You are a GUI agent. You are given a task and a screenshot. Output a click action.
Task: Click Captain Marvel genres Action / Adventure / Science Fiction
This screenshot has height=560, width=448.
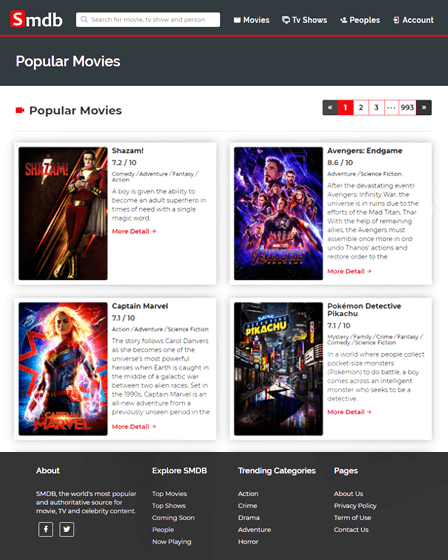pyautogui.click(x=160, y=329)
